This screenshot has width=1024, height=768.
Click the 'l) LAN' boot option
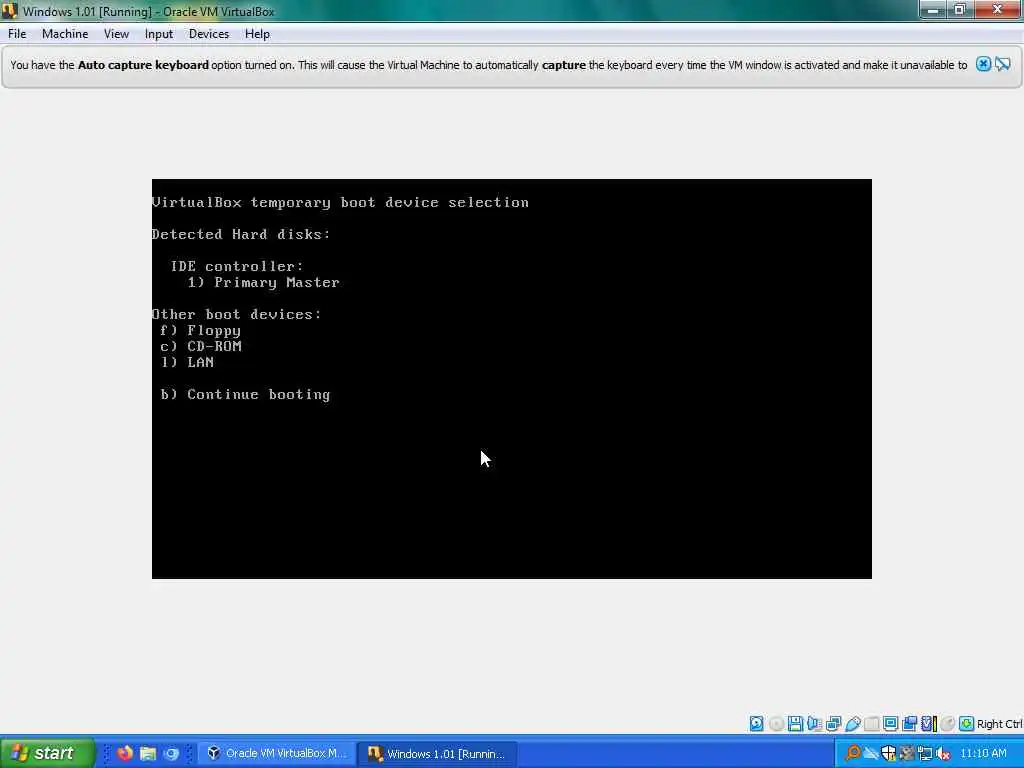point(187,362)
